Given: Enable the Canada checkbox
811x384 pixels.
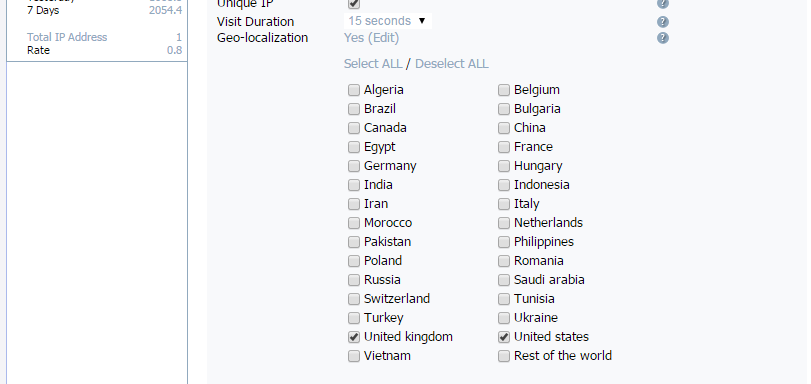Looking at the screenshot, I should (354, 128).
